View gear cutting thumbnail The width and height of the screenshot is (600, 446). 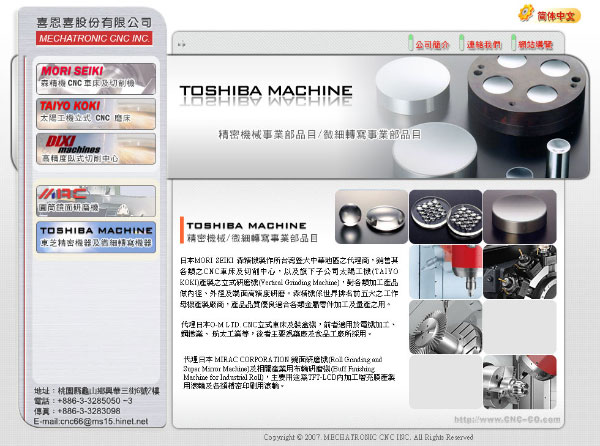pos(445,327)
